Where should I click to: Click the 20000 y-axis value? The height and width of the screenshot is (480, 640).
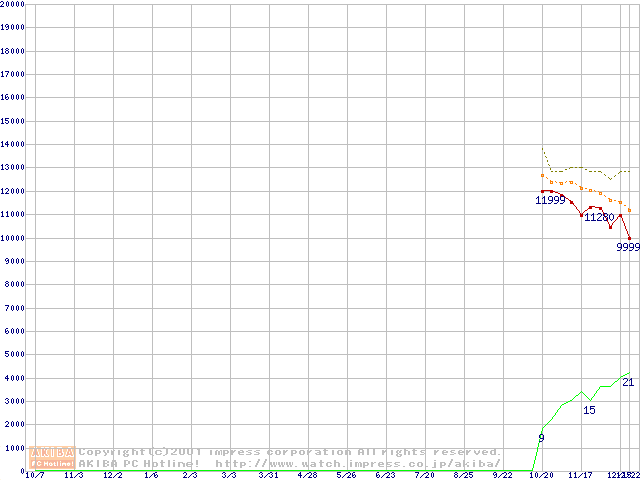point(13,4)
